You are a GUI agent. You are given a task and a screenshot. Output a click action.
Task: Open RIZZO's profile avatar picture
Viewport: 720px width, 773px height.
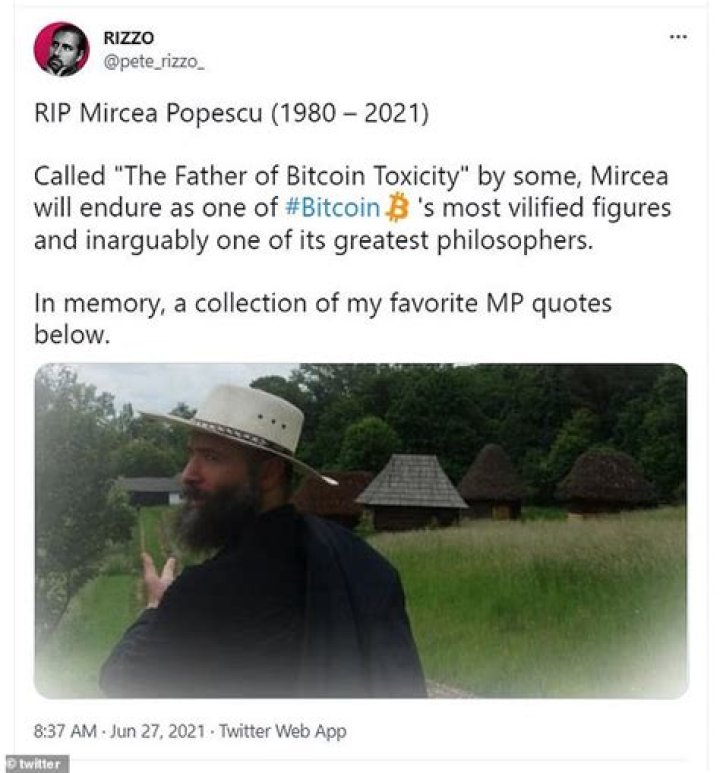tap(61, 49)
